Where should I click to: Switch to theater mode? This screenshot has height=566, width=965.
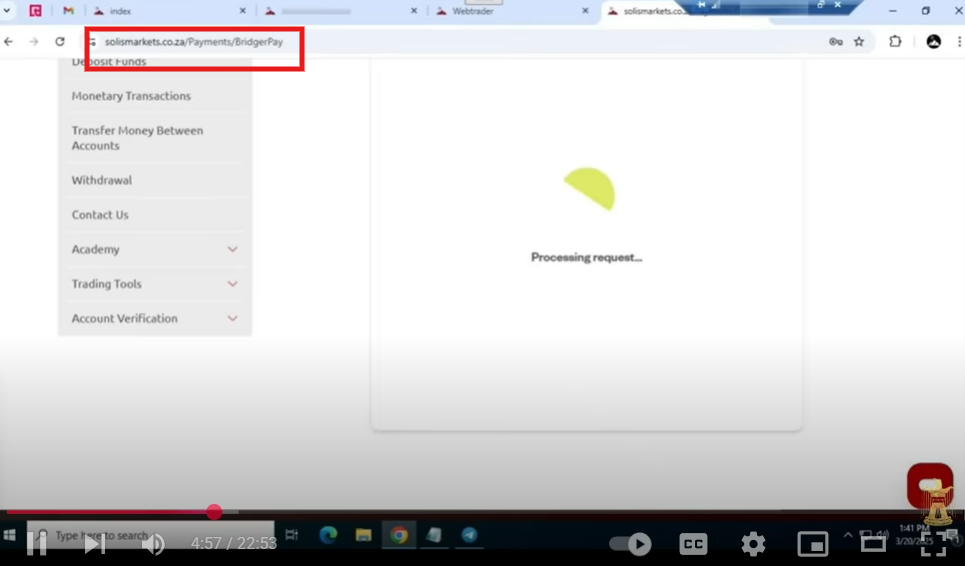(x=873, y=543)
